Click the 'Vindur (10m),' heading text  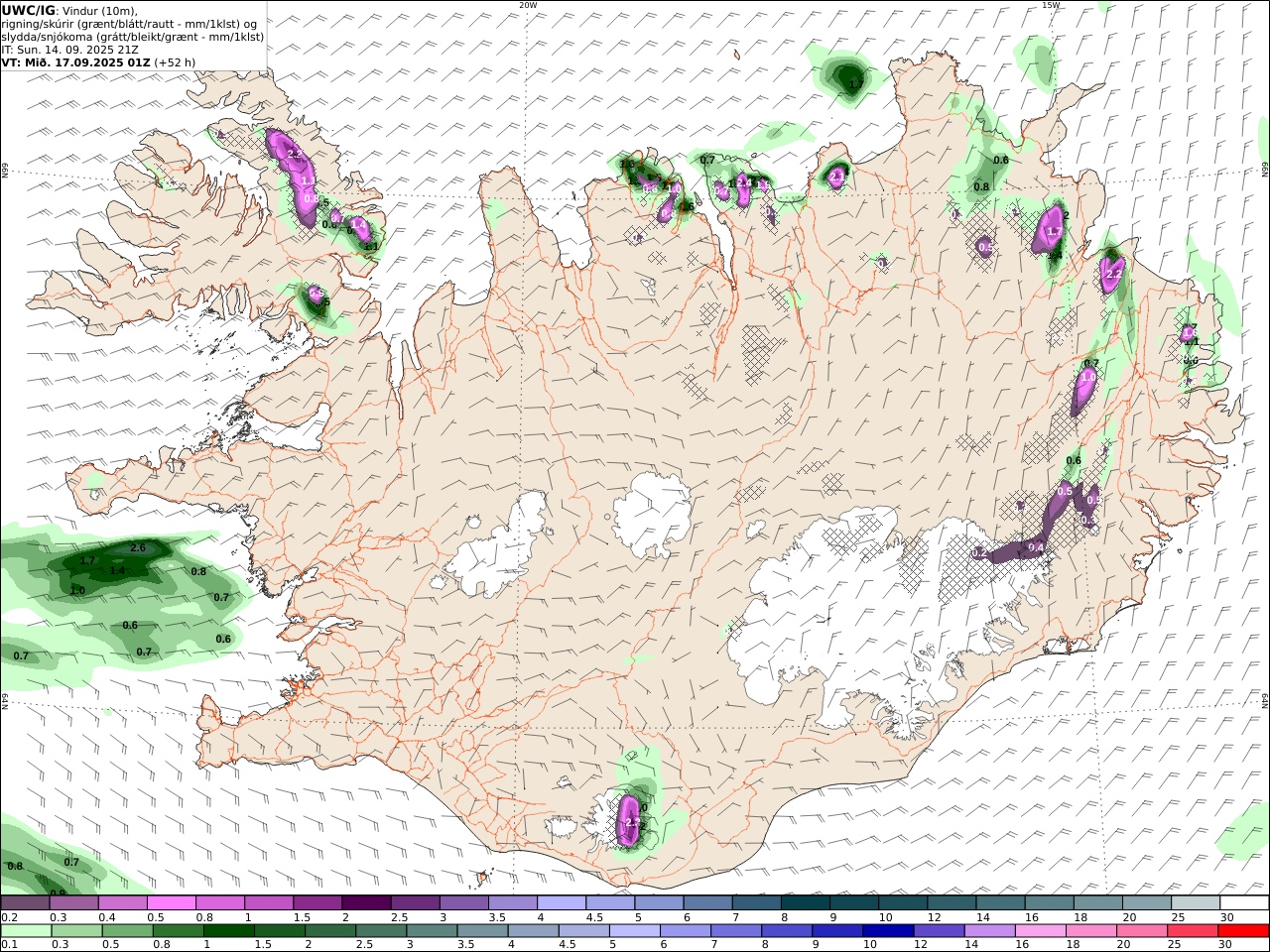100,11
